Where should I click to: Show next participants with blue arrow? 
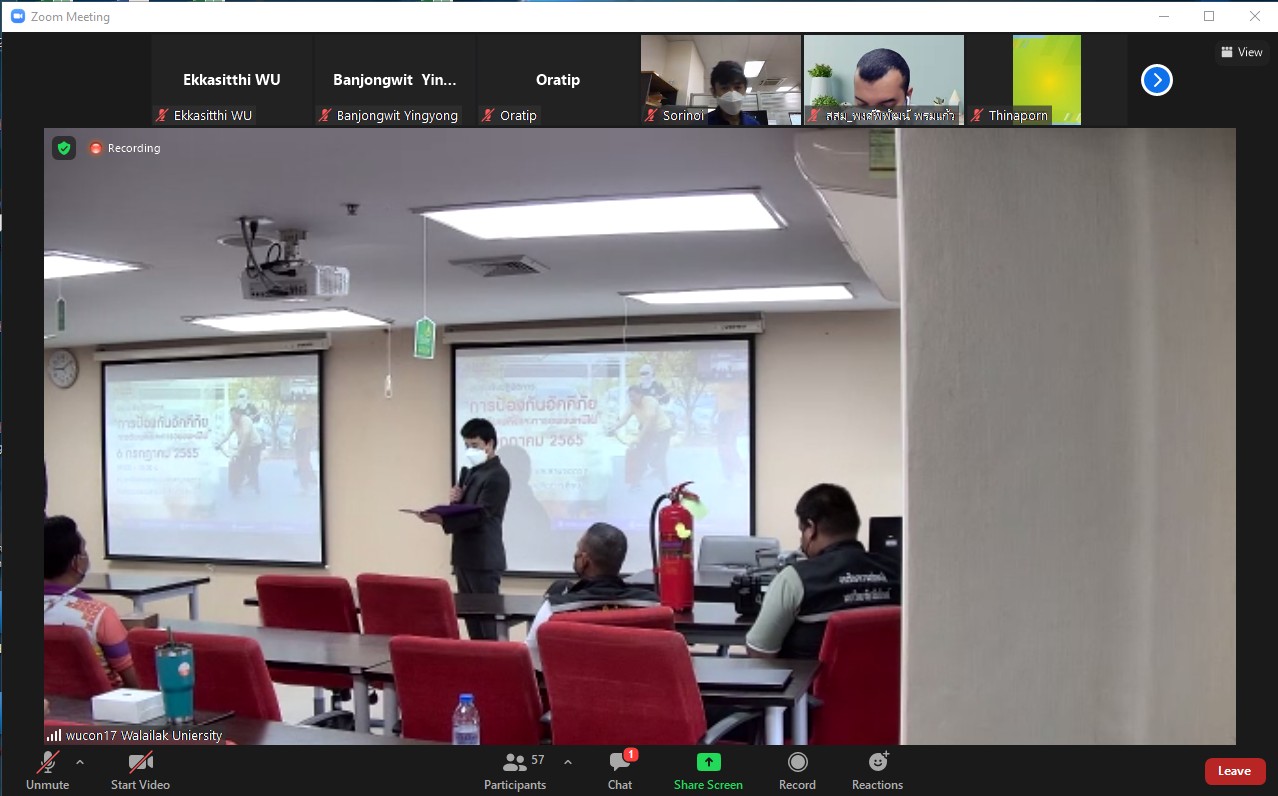1156,80
